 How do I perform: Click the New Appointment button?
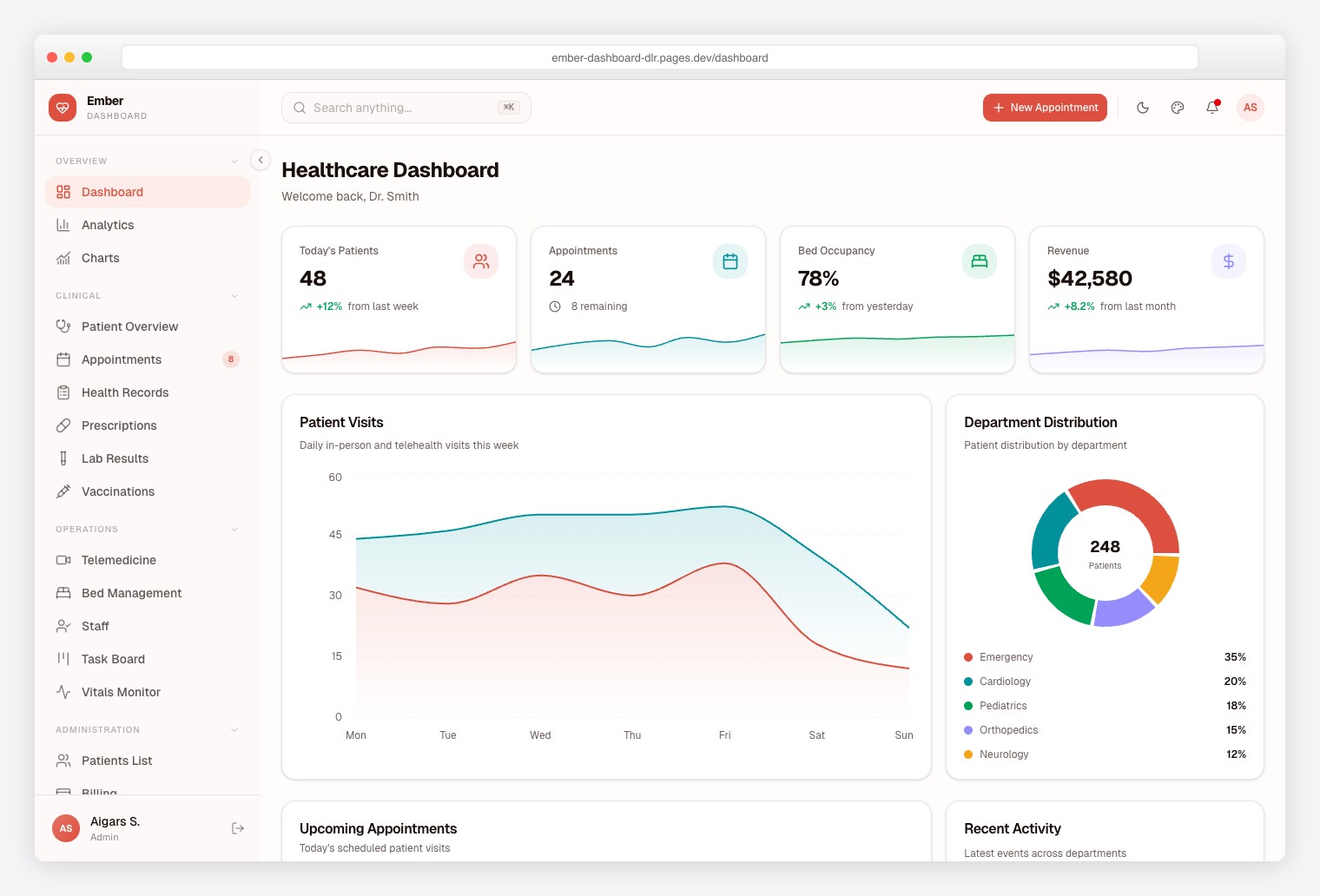(1045, 108)
